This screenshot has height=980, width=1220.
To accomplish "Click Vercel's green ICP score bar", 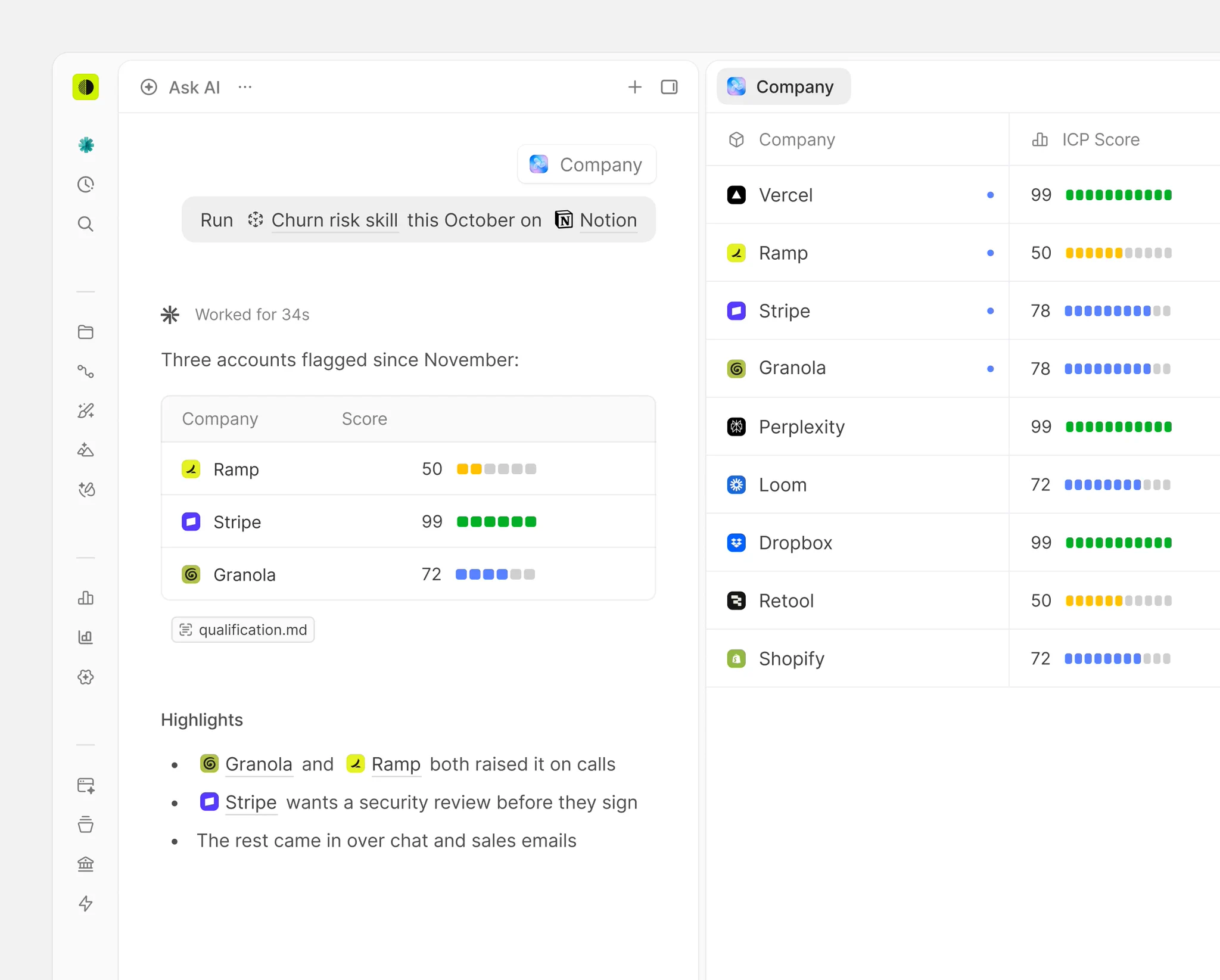I will [1119, 195].
